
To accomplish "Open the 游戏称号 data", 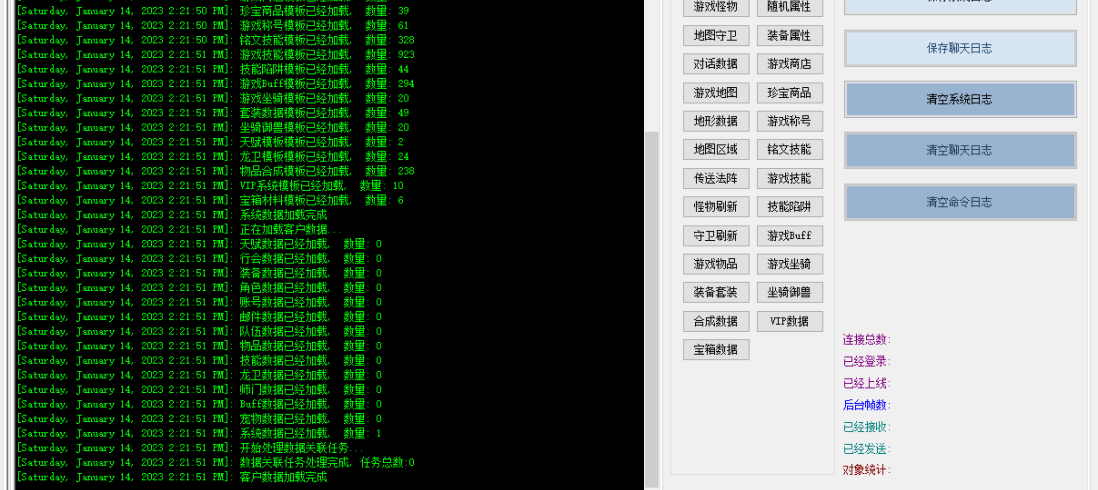I will pos(789,121).
